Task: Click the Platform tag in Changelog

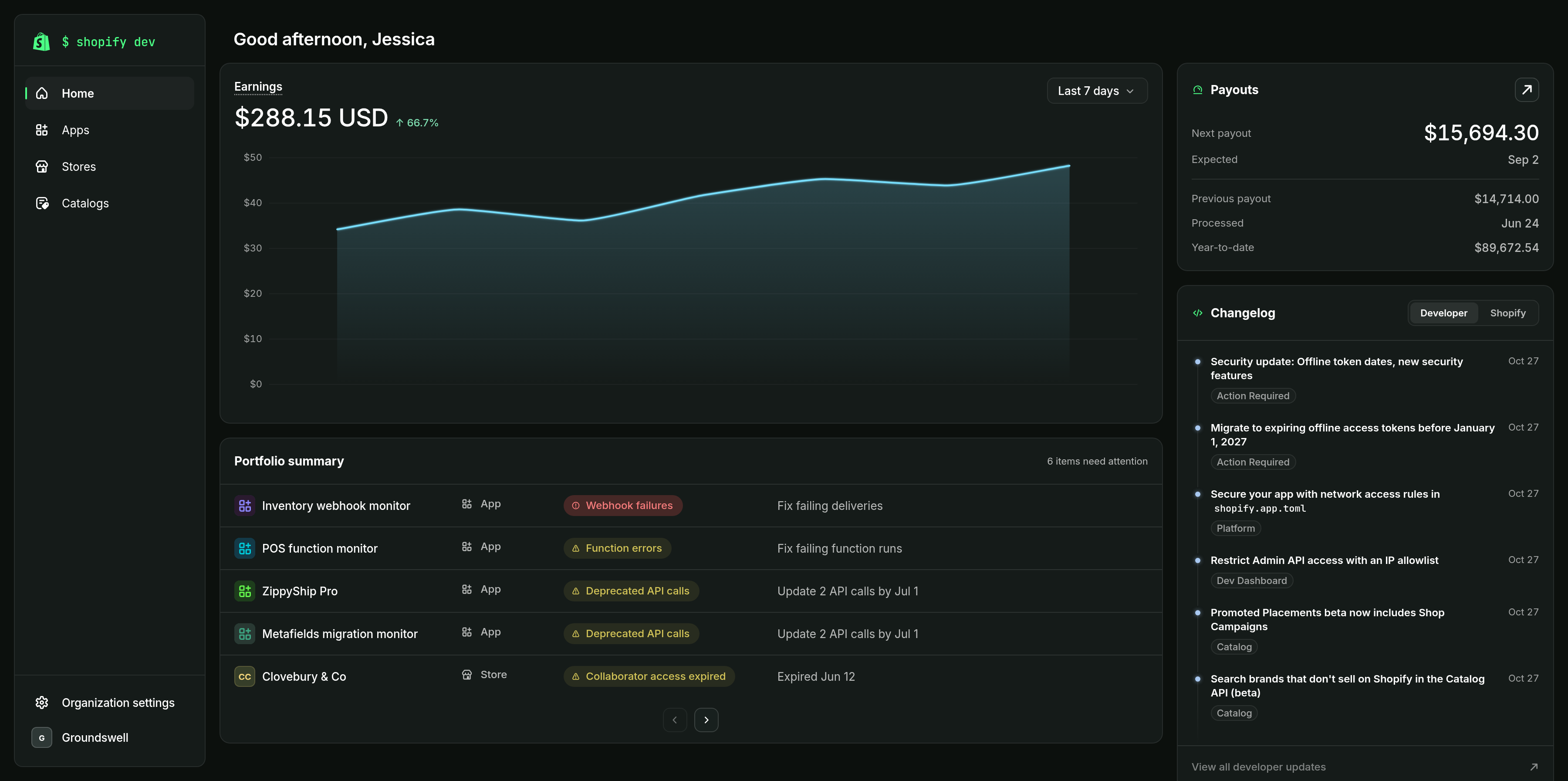Action: coord(1235,528)
